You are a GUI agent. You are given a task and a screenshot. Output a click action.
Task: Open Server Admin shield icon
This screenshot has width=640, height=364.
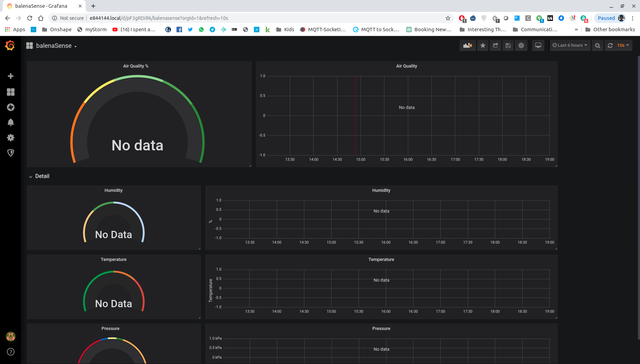(11, 153)
